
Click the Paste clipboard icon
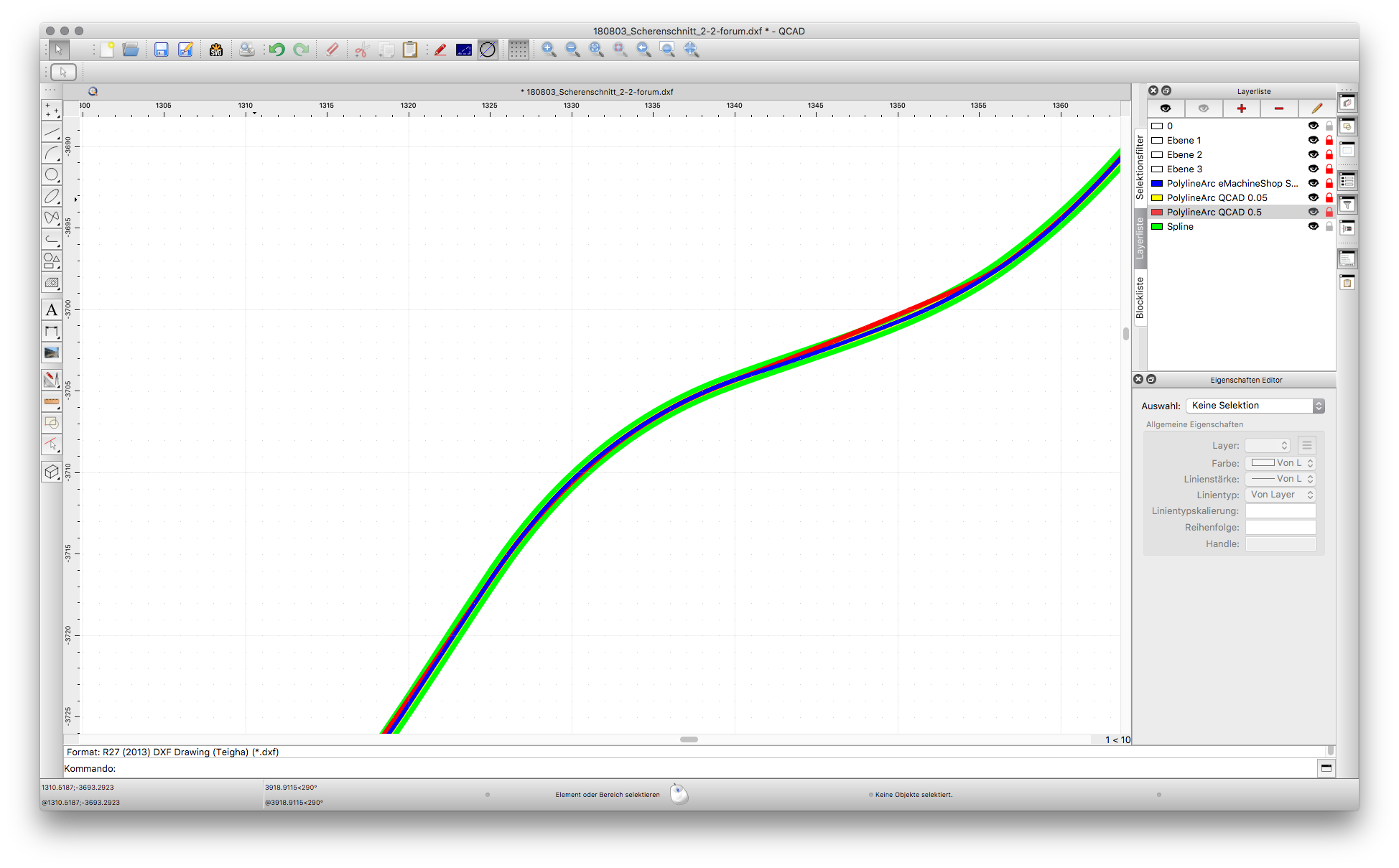(410, 50)
